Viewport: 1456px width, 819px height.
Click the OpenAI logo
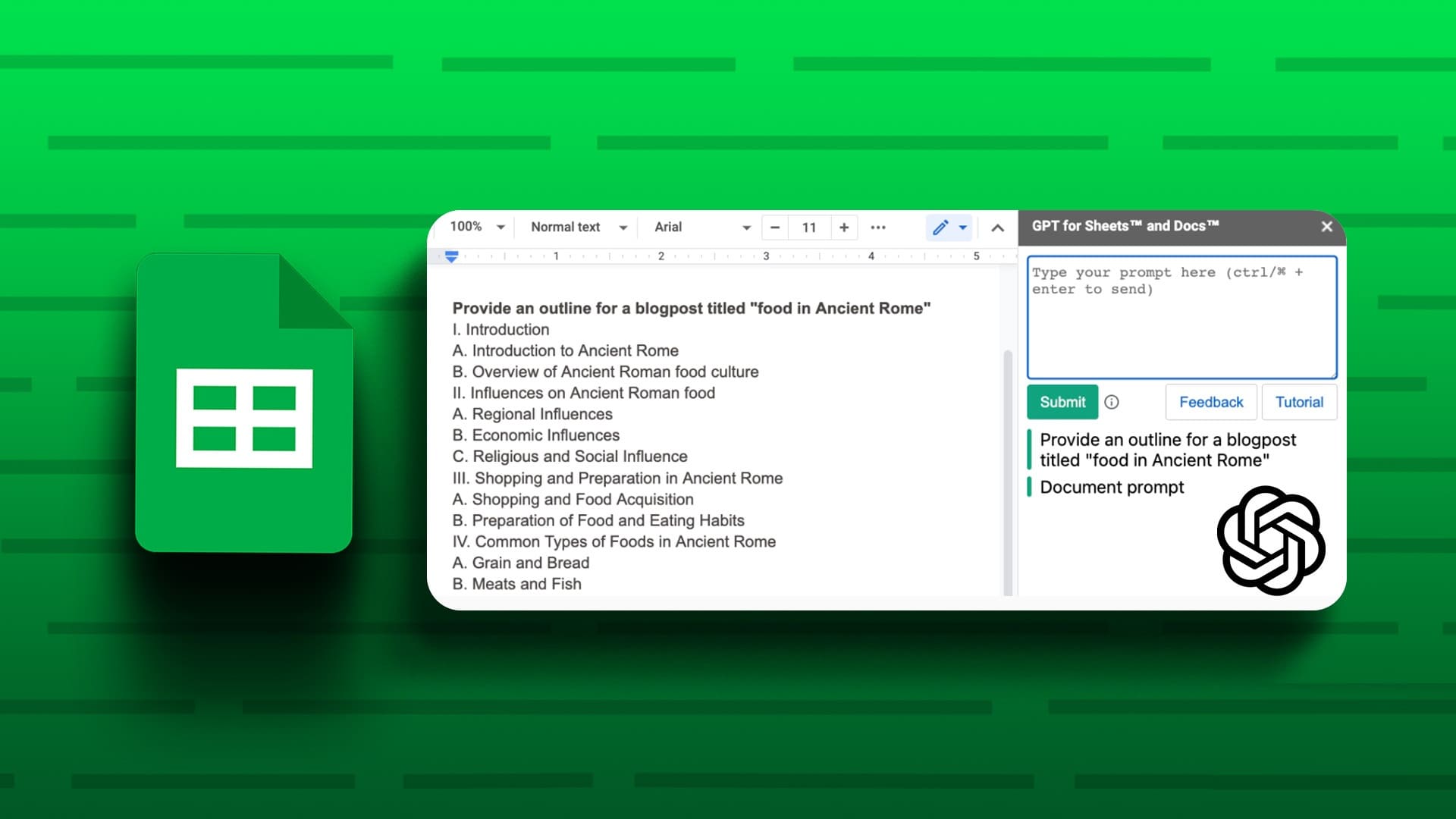[x=1271, y=541]
